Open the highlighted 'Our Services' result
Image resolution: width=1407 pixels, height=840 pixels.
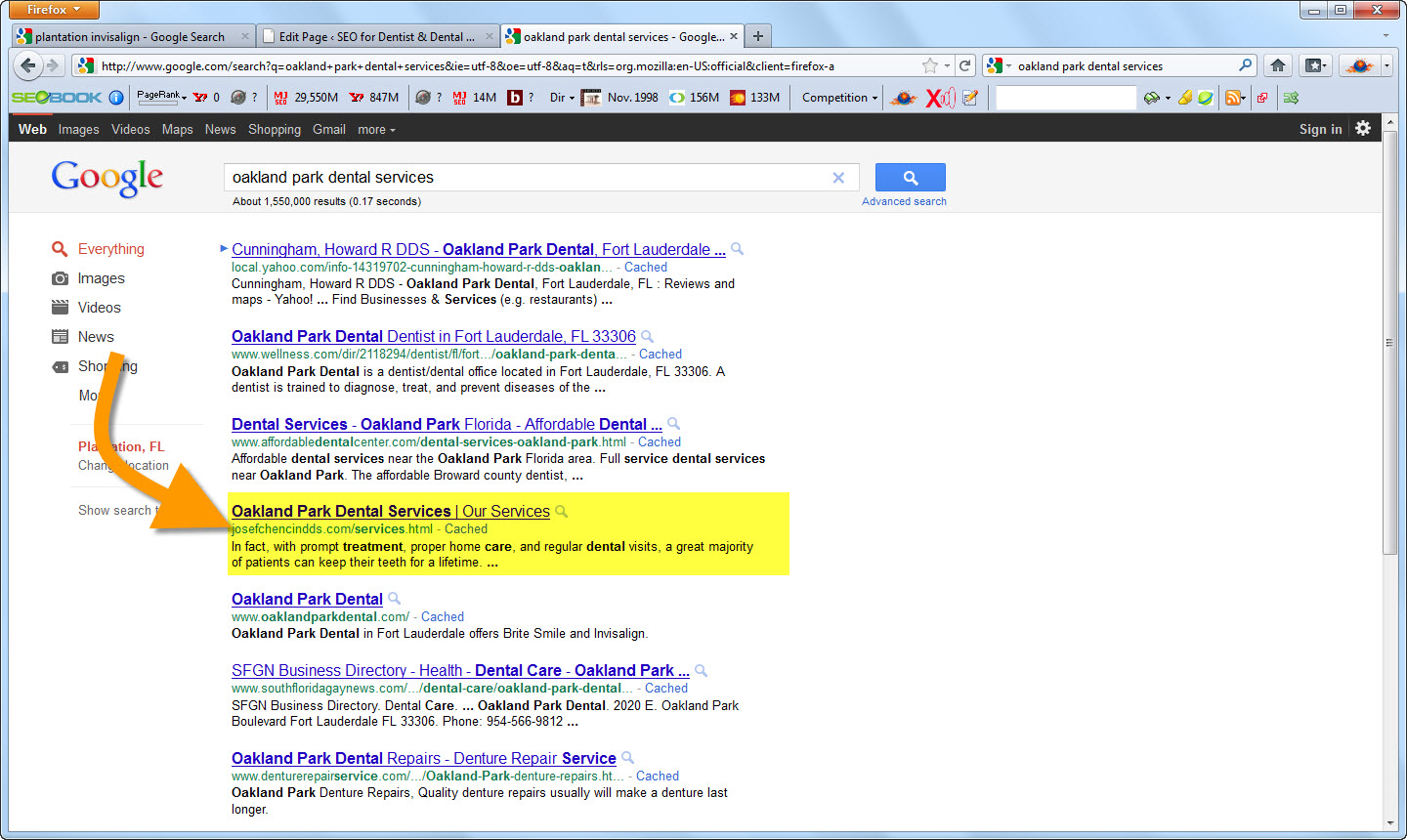tap(390, 511)
